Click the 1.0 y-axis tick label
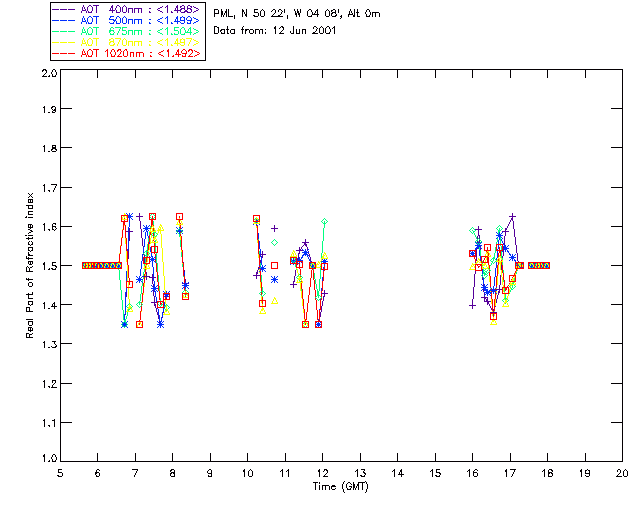Viewport: 640px width, 512px height. (x=49, y=458)
